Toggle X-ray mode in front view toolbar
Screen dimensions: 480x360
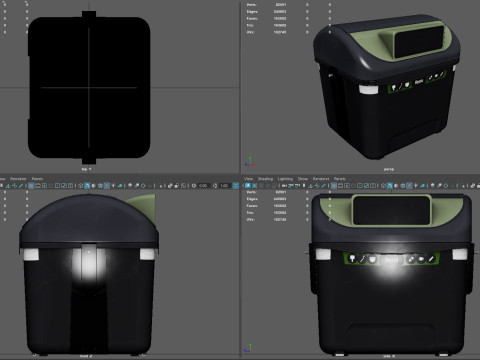[x=170, y=186]
